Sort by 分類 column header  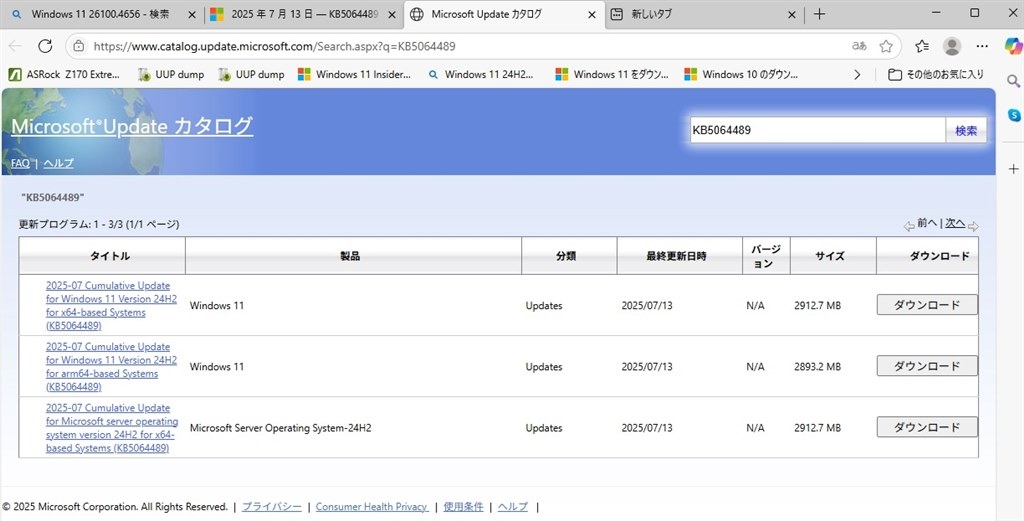coord(566,256)
